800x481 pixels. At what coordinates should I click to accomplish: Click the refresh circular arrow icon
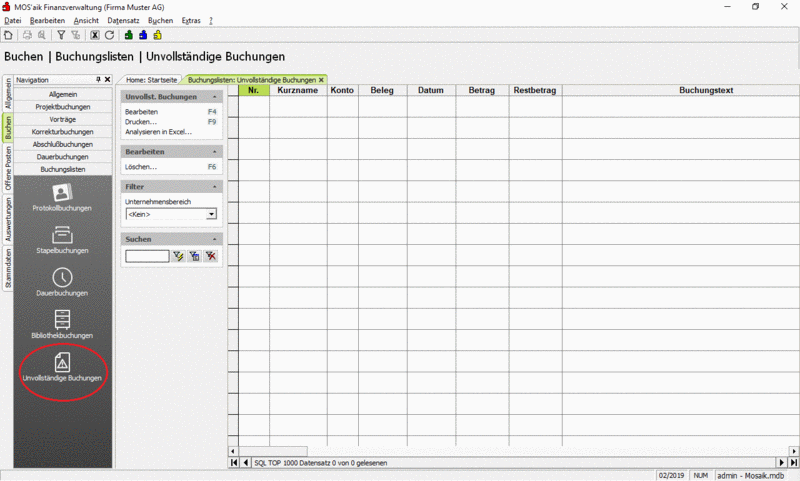click(109, 35)
